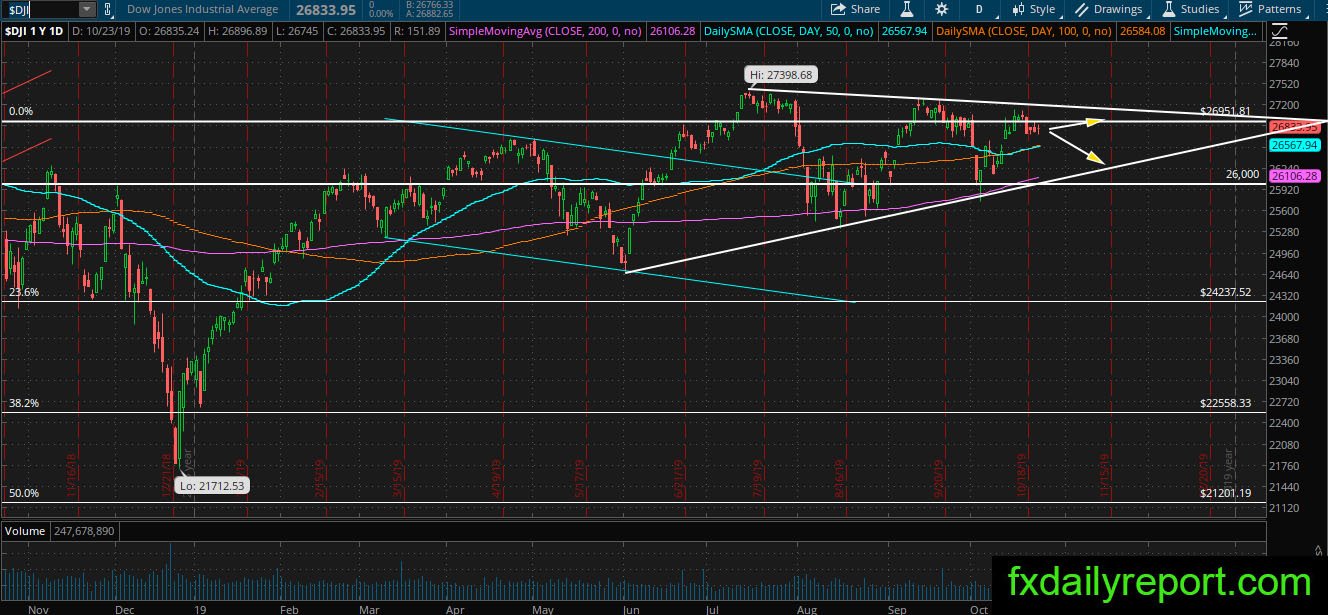Click the 38.2% Fibonacci label
This screenshot has width=1328, height=615.
coord(24,403)
